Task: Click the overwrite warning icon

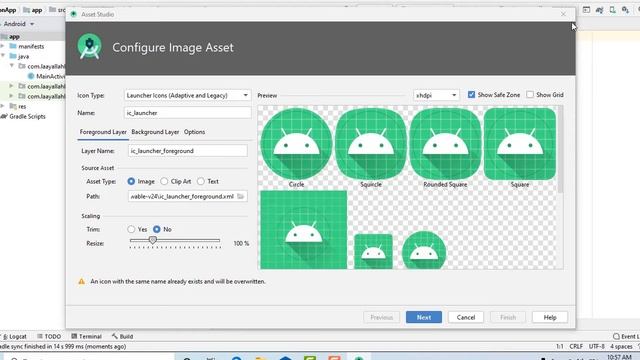Action: click(82, 281)
